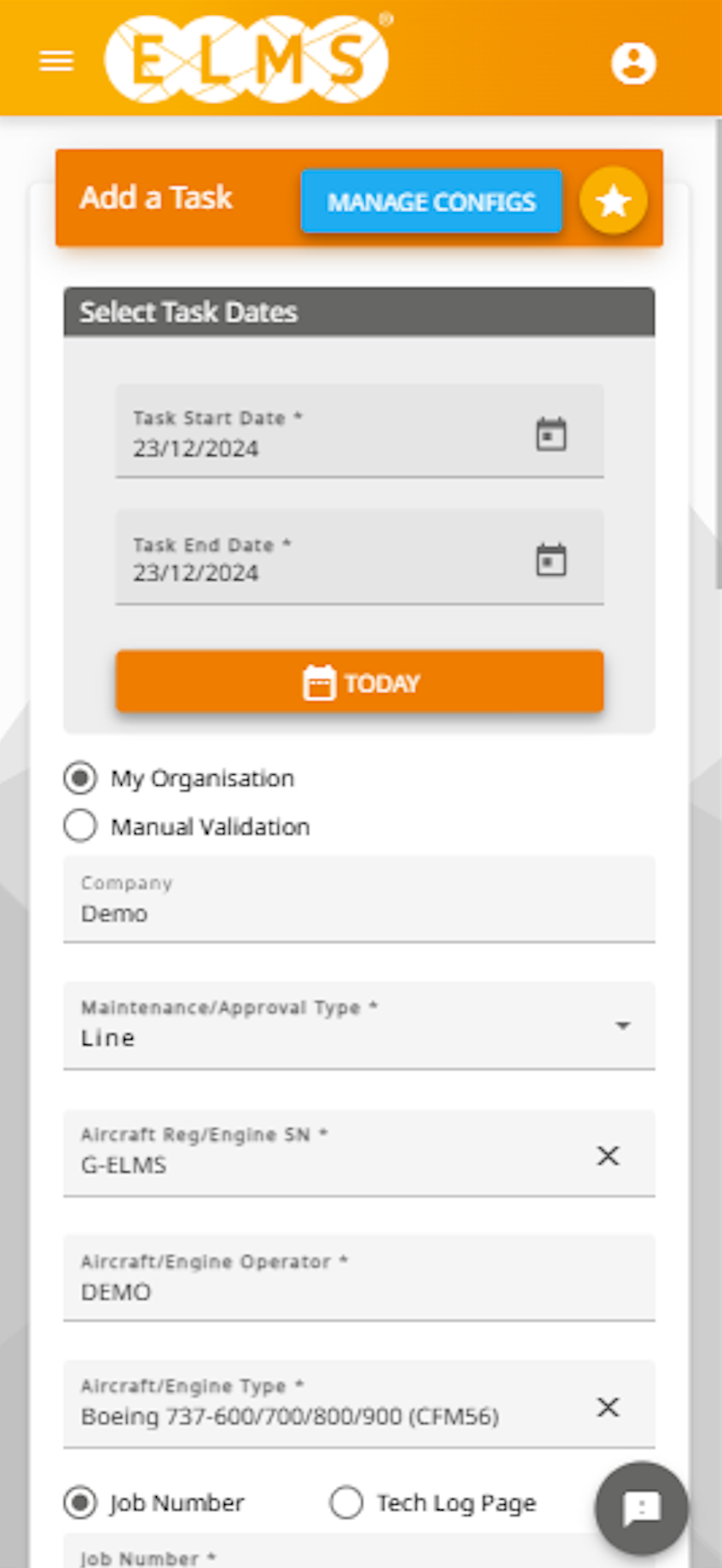Screen dimensions: 722x1568
Task: Select the Manual Validation radio option
Action: click(80, 826)
